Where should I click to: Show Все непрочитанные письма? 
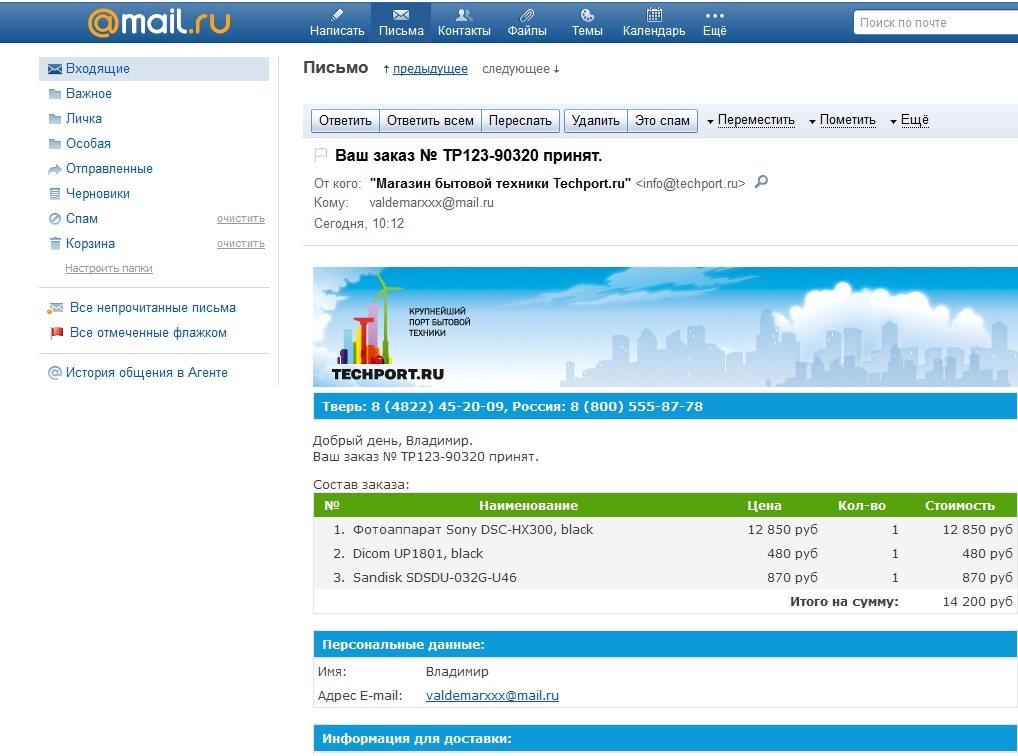tap(153, 308)
